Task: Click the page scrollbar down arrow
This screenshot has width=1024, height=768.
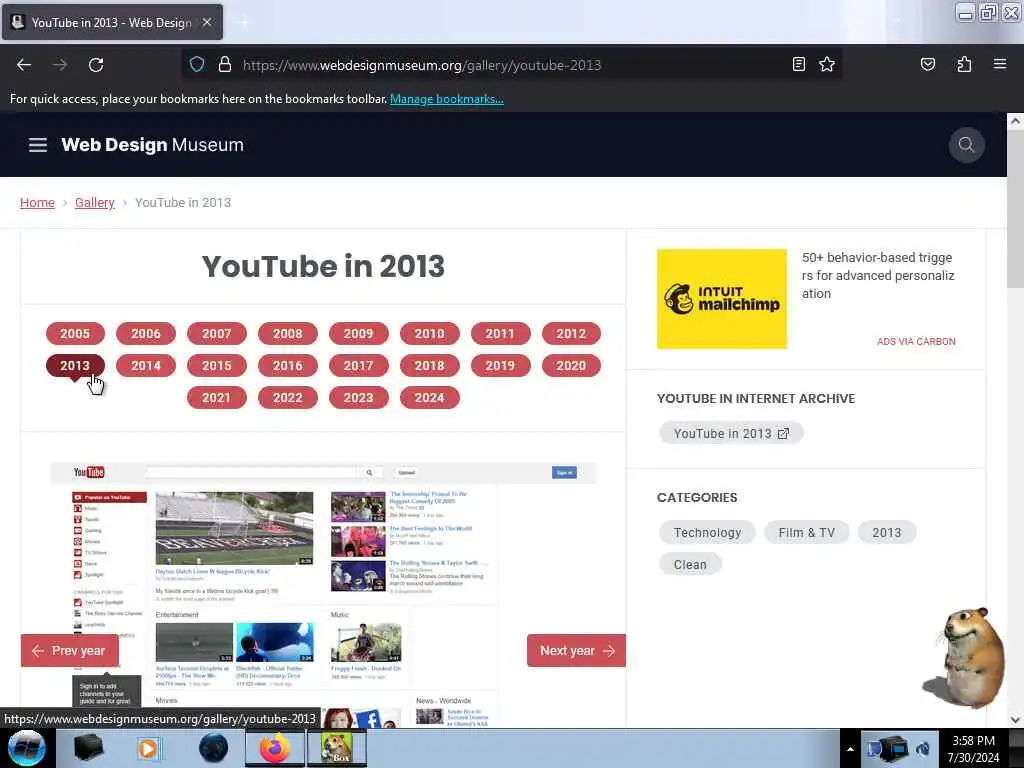Action: coord(1015,720)
